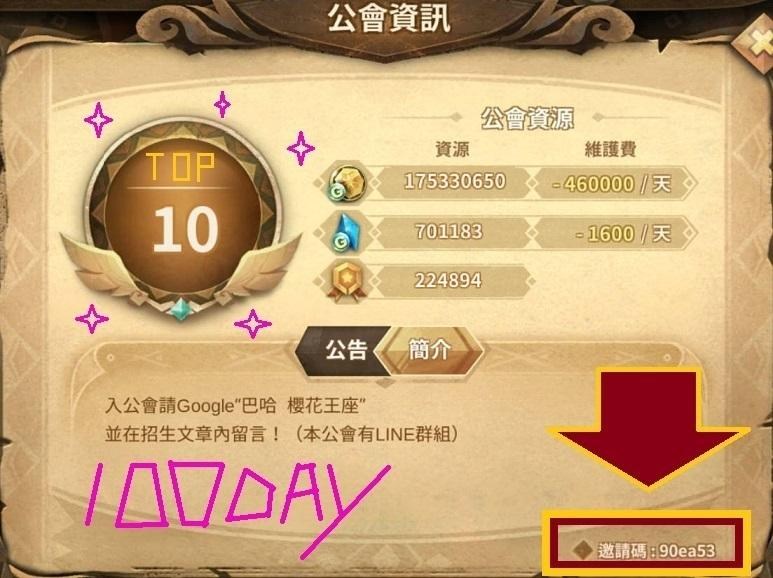Click the -460000 / 天 maintenance fee
773x578 pixels.
pos(611,184)
